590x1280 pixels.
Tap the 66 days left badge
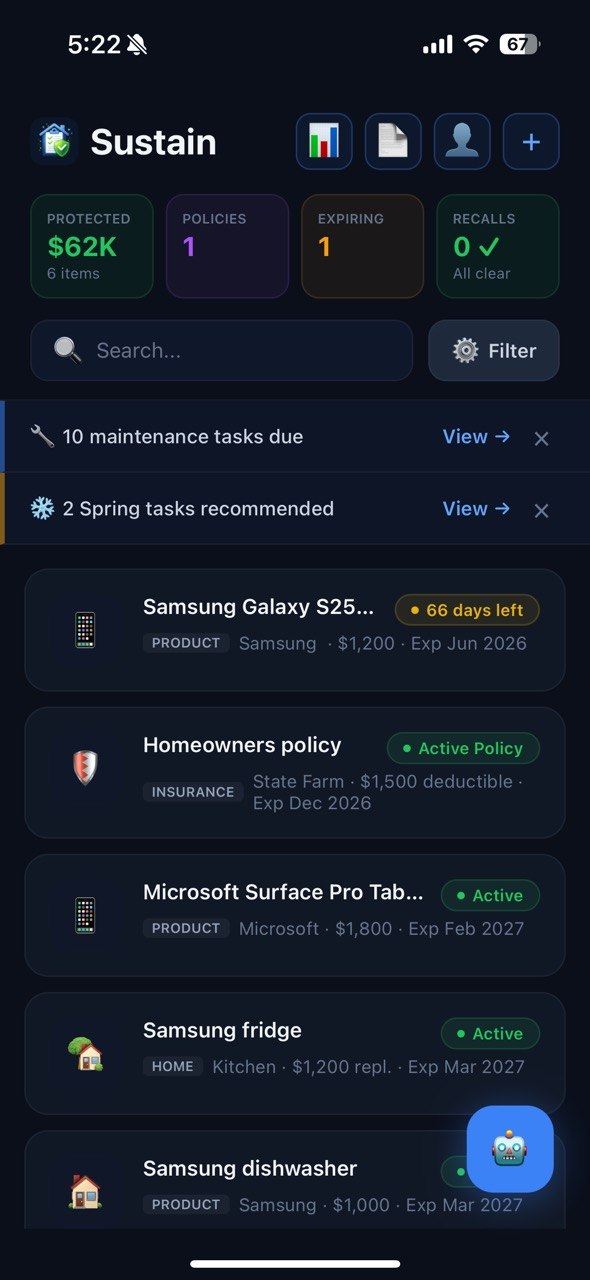tap(466, 610)
